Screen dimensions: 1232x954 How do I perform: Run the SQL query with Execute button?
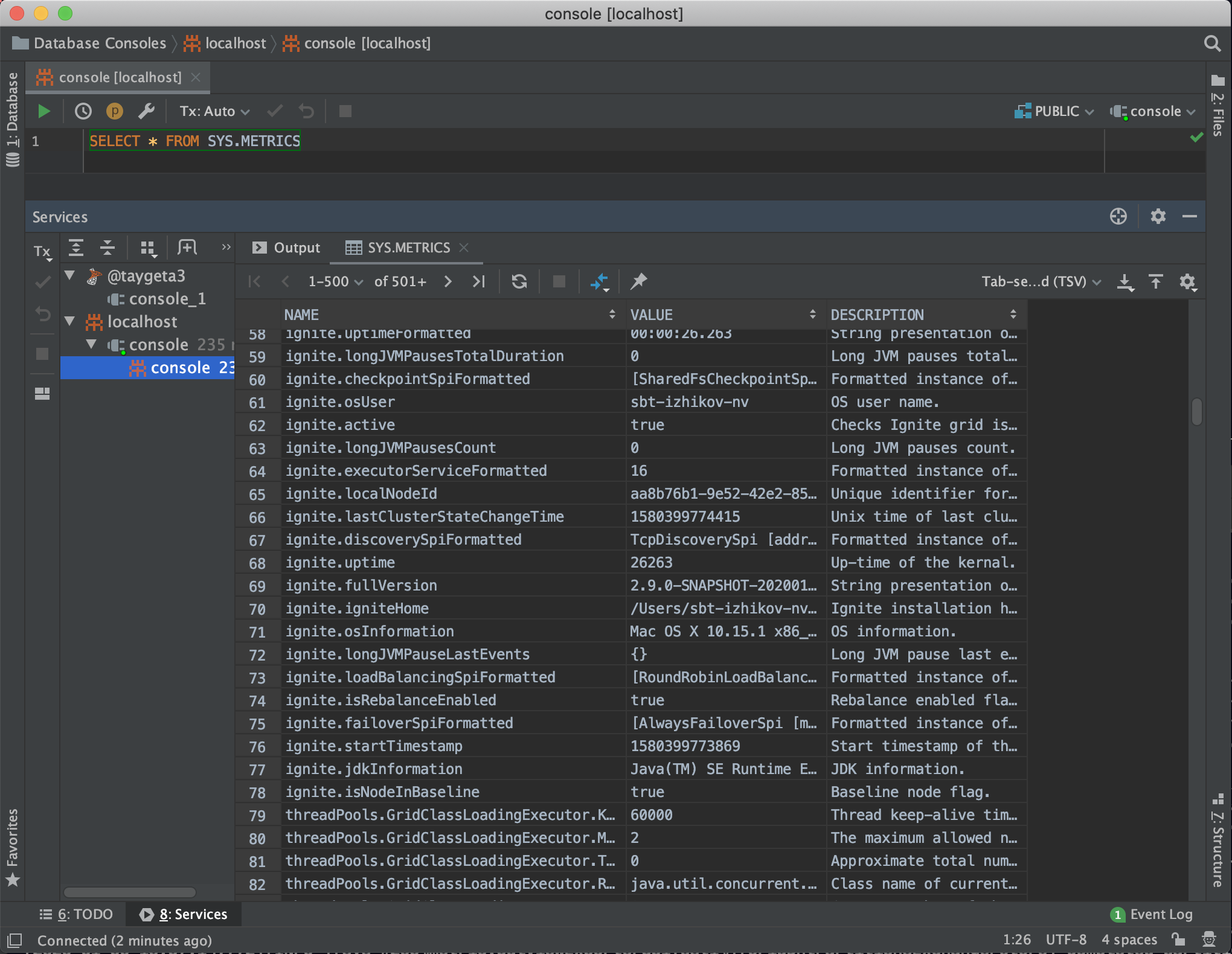43,111
